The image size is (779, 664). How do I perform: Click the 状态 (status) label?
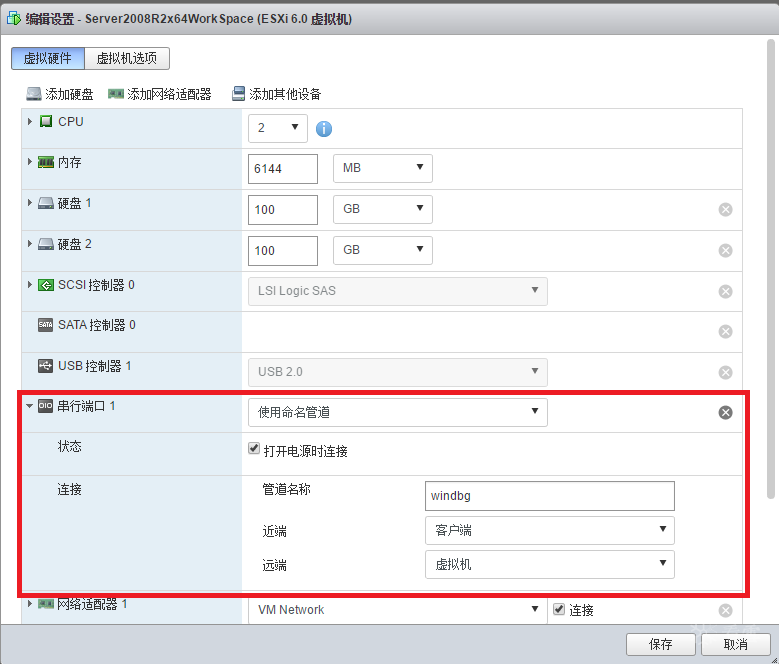(x=70, y=446)
